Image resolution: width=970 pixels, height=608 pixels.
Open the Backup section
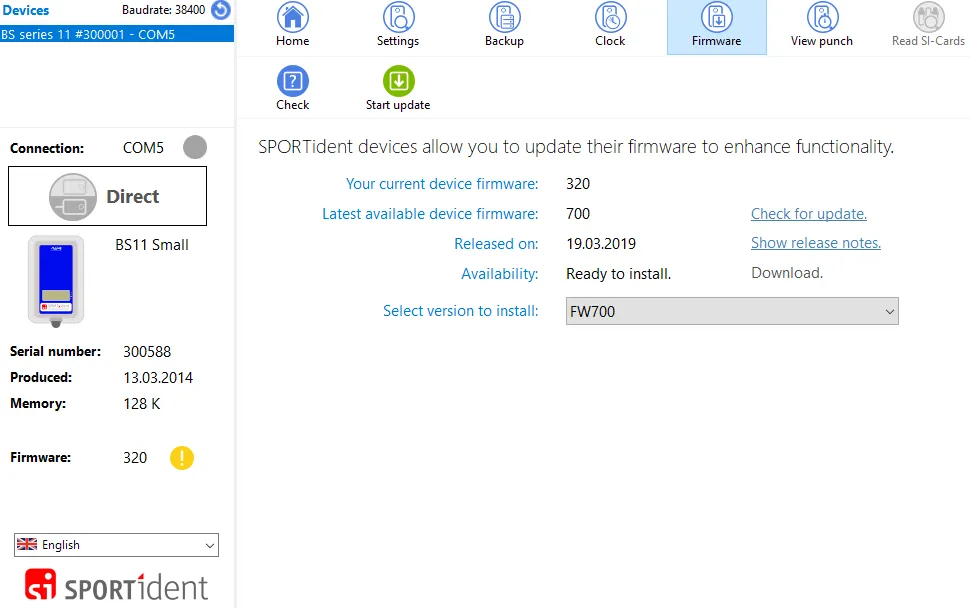point(504,25)
